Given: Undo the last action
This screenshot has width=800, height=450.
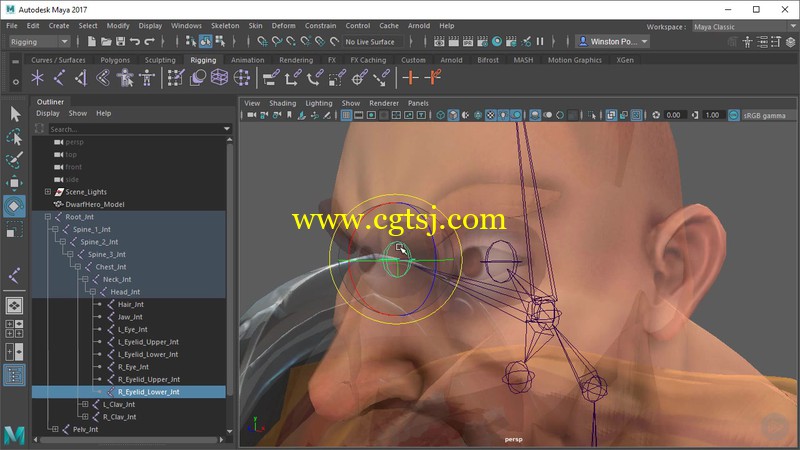Looking at the screenshot, I should click(135, 41).
